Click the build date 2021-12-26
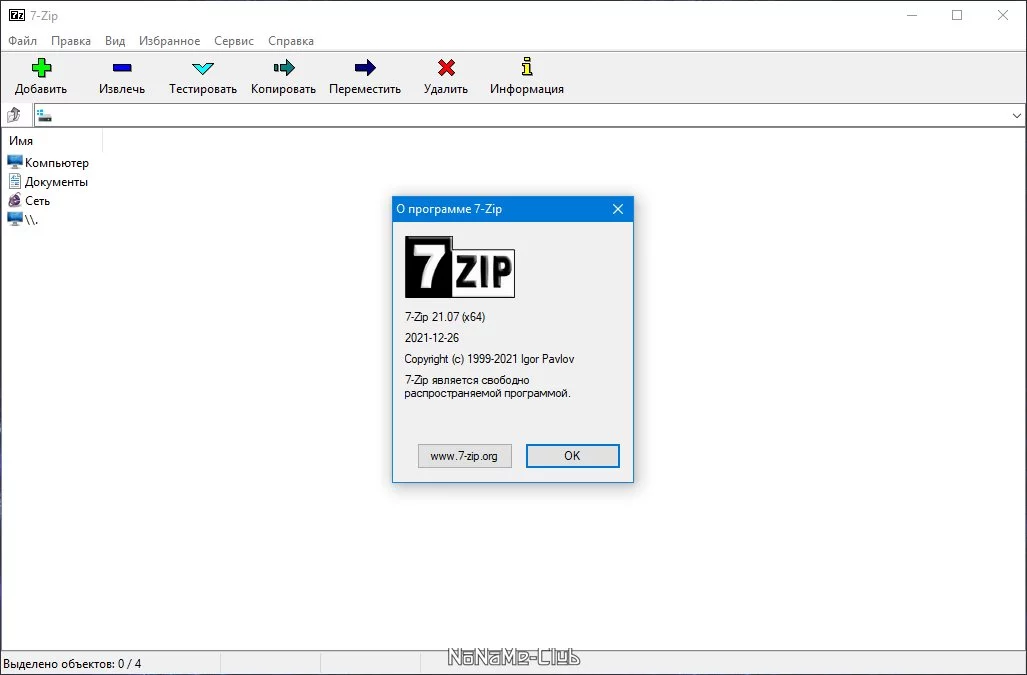Viewport: 1027px width, 675px height. pos(432,338)
